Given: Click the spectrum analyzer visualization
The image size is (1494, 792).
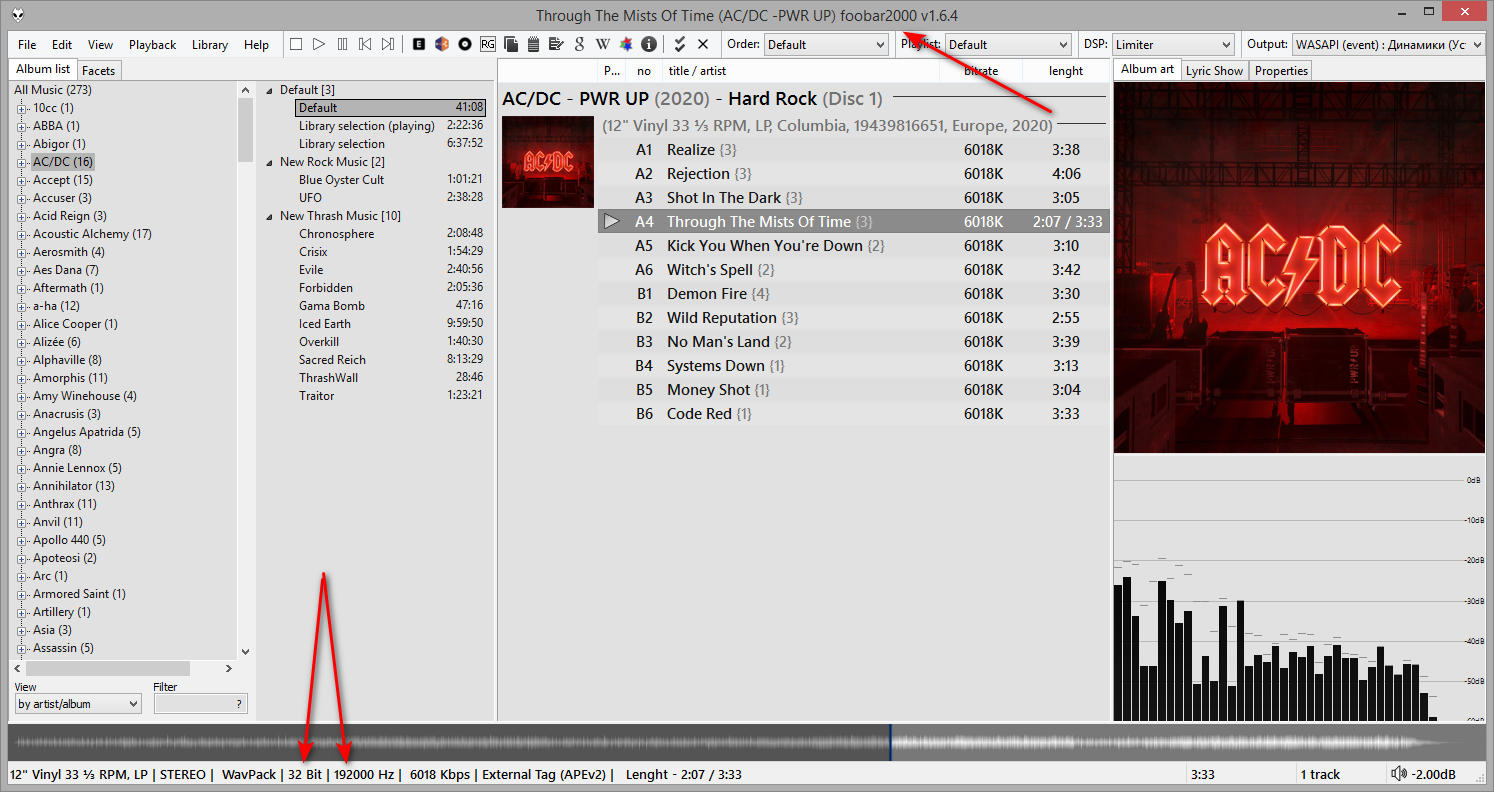Looking at the screenshot, I should (1299, 590).
